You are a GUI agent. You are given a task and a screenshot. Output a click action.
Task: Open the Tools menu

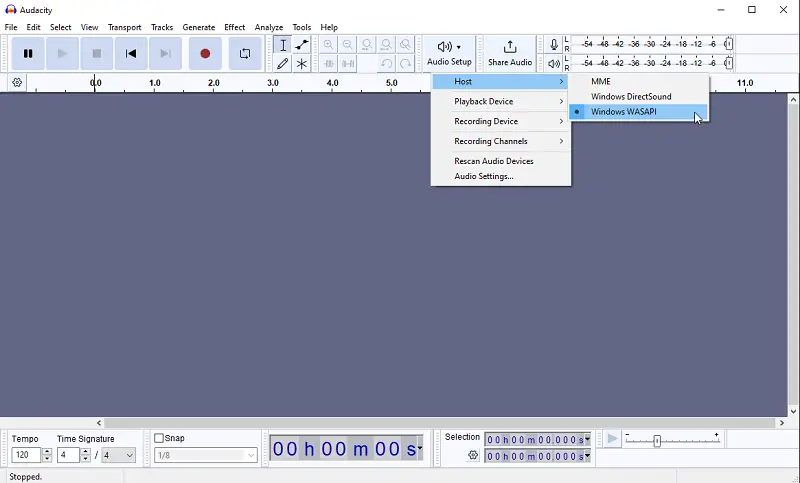302,27
